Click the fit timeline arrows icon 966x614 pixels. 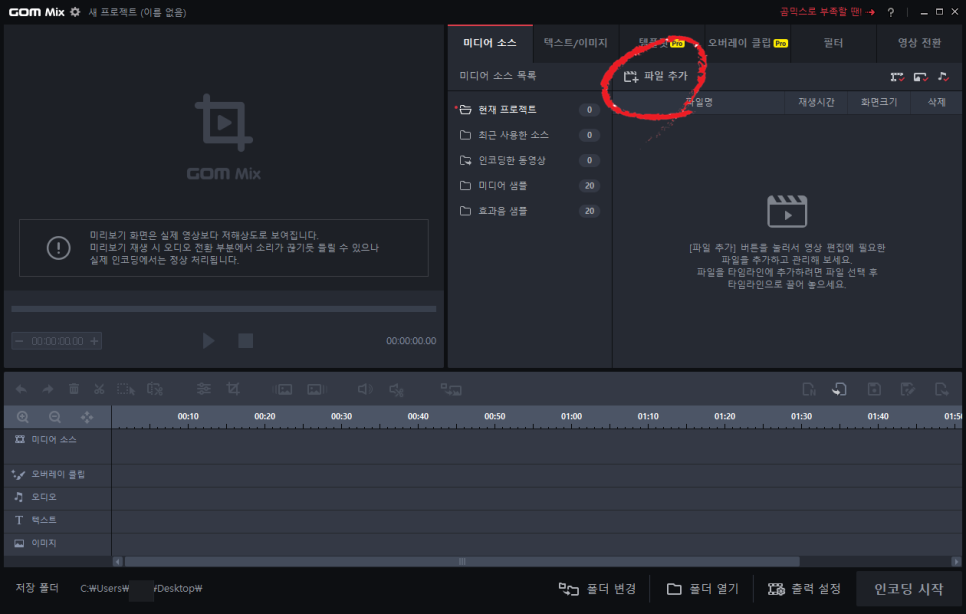(x=87, y=417)
